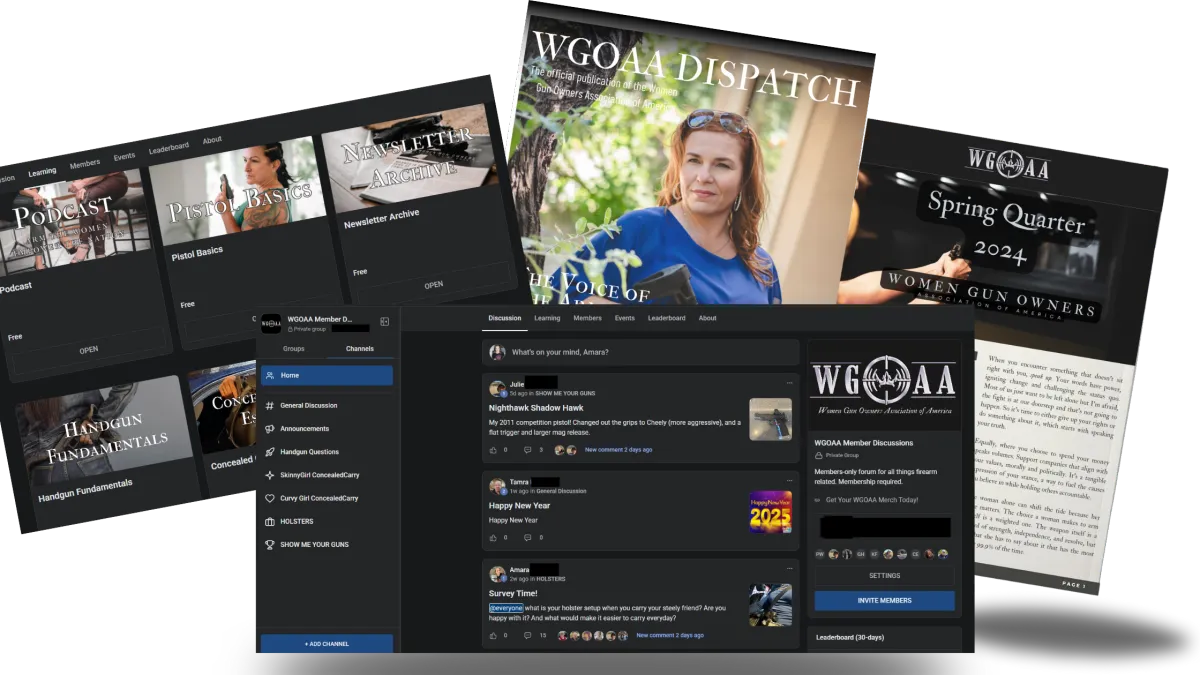Open the About tab in the front window
Image resolution: width=1200 pixels, height=675 pixels.
tap(707, 318)
